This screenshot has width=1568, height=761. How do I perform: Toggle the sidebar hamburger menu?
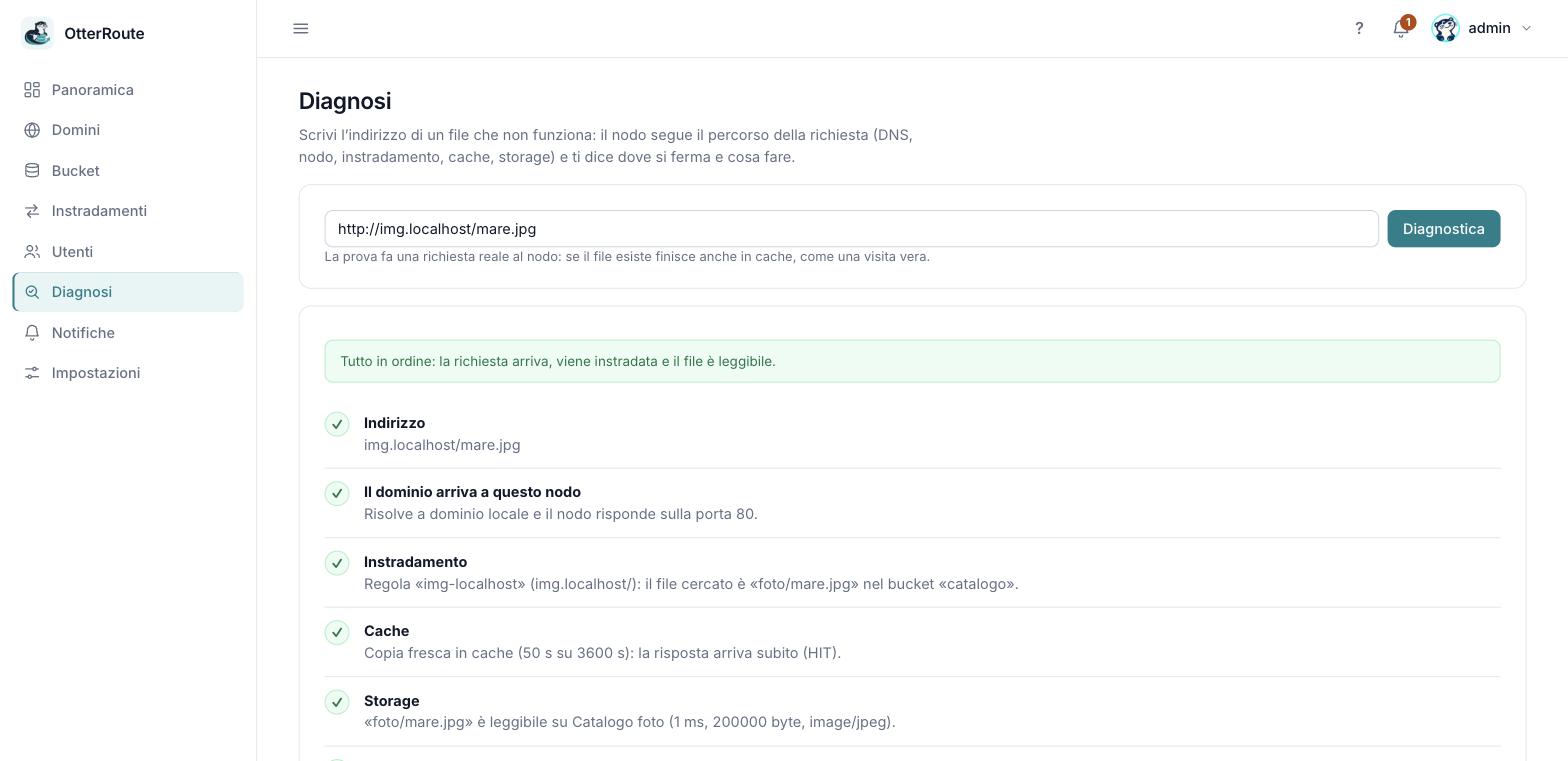point(301,28)
